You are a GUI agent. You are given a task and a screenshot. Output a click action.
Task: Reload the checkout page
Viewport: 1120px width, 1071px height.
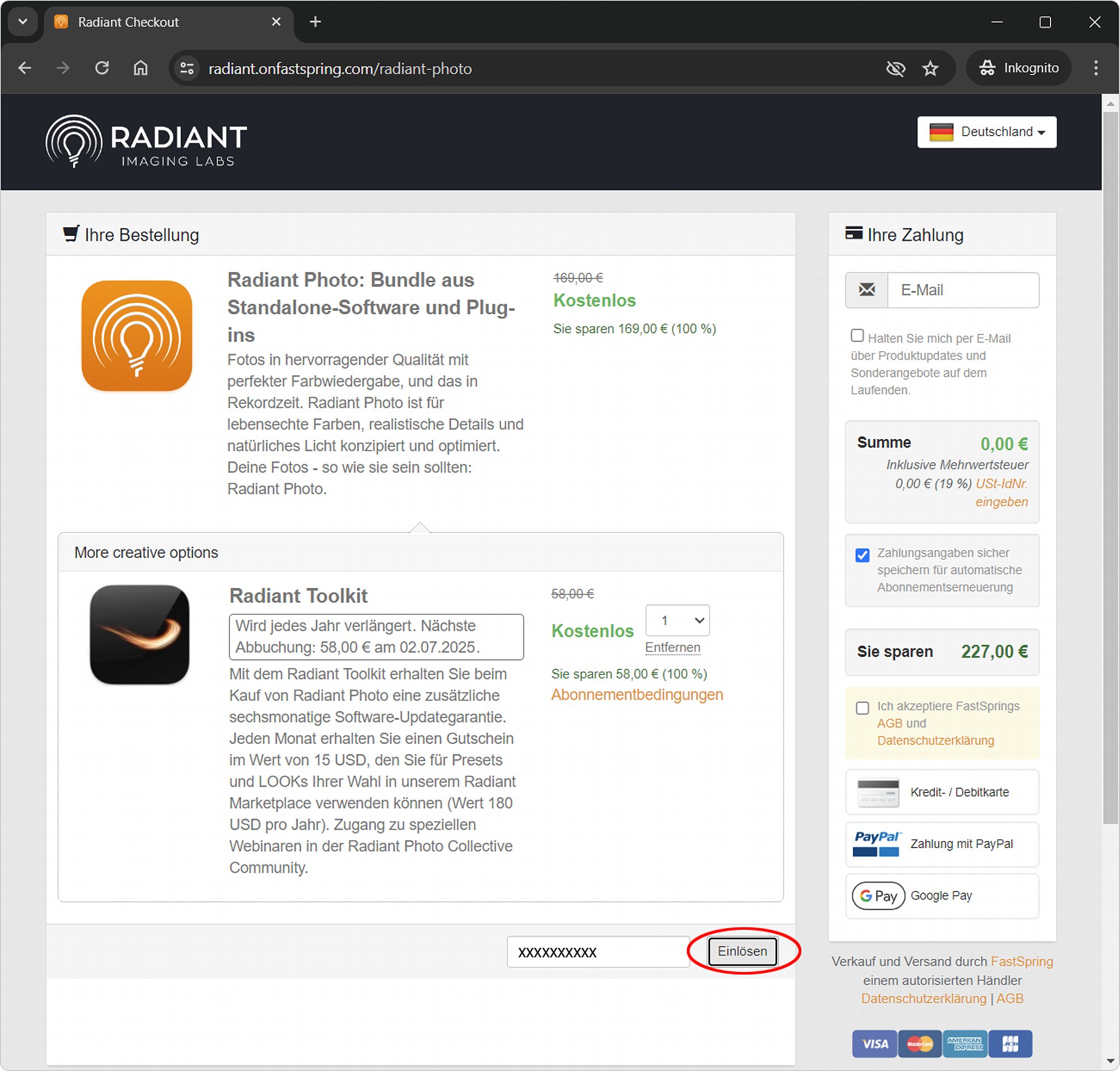101,68
